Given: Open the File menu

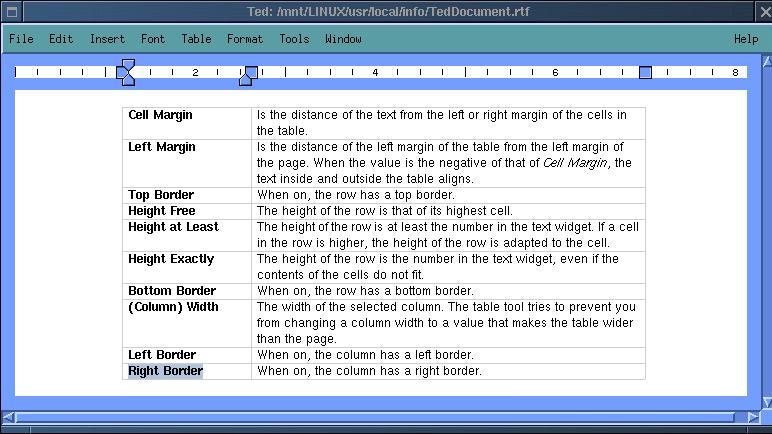Looking at the screenshot, I should (x=21, y=39).
